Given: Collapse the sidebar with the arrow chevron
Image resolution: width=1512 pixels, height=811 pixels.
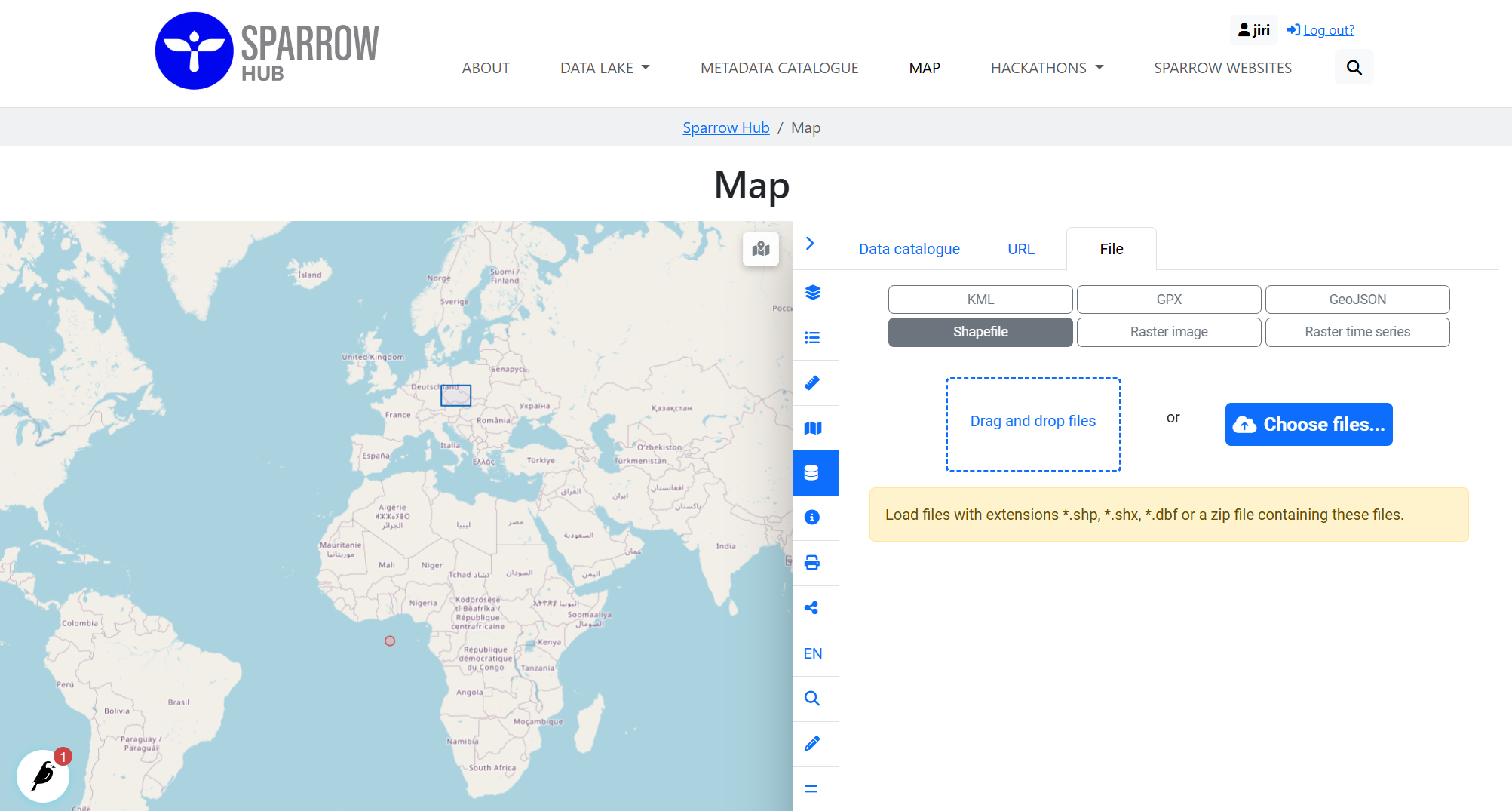Looking at the screenshot, I should click(x=810, y=244).
